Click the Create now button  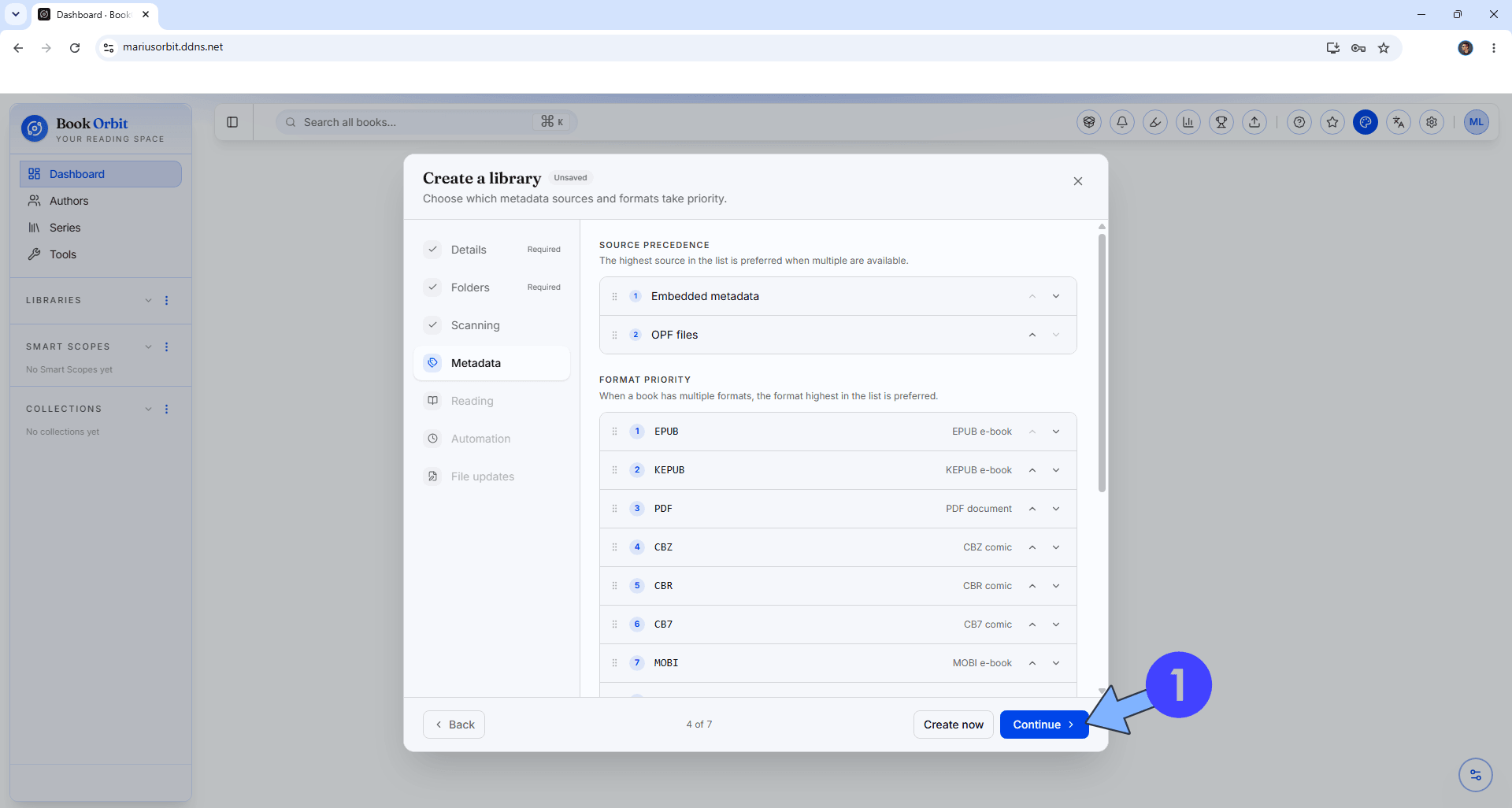953,725
